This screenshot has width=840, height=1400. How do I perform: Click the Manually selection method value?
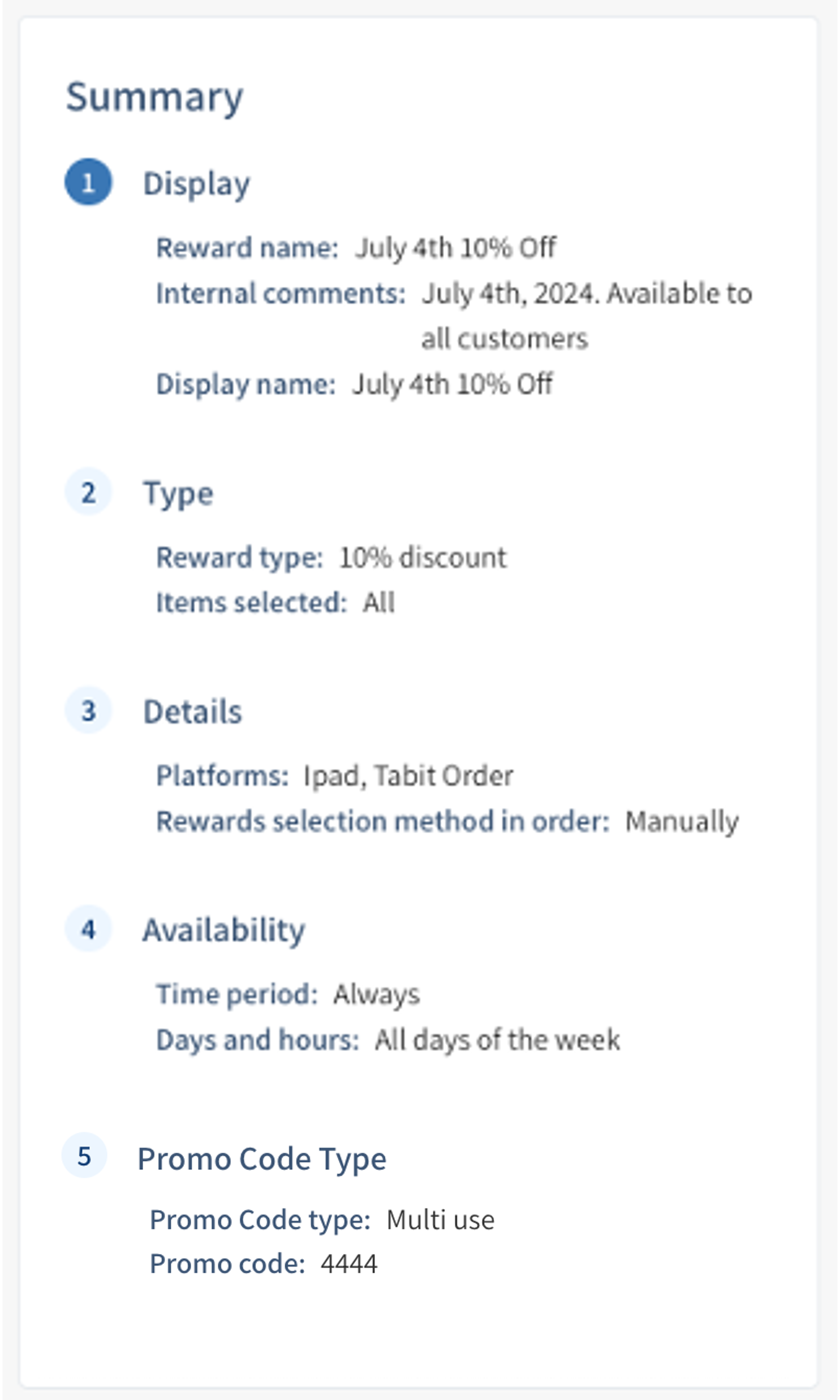[x=682, y=821]
